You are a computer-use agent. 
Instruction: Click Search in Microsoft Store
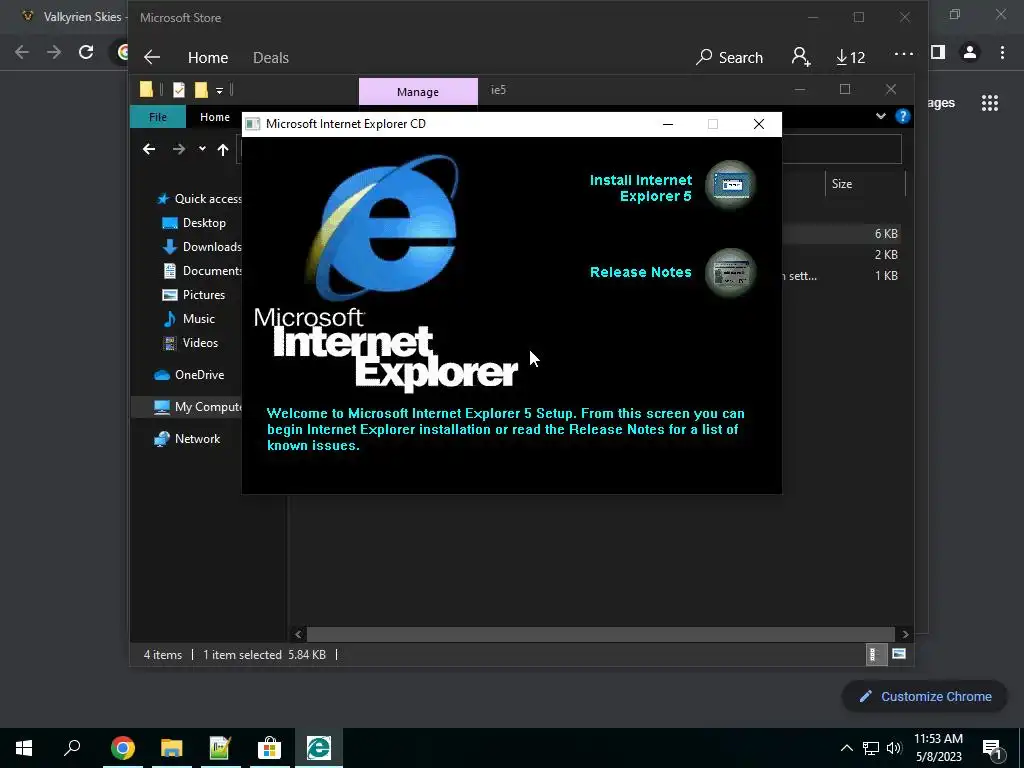point(729,57)
